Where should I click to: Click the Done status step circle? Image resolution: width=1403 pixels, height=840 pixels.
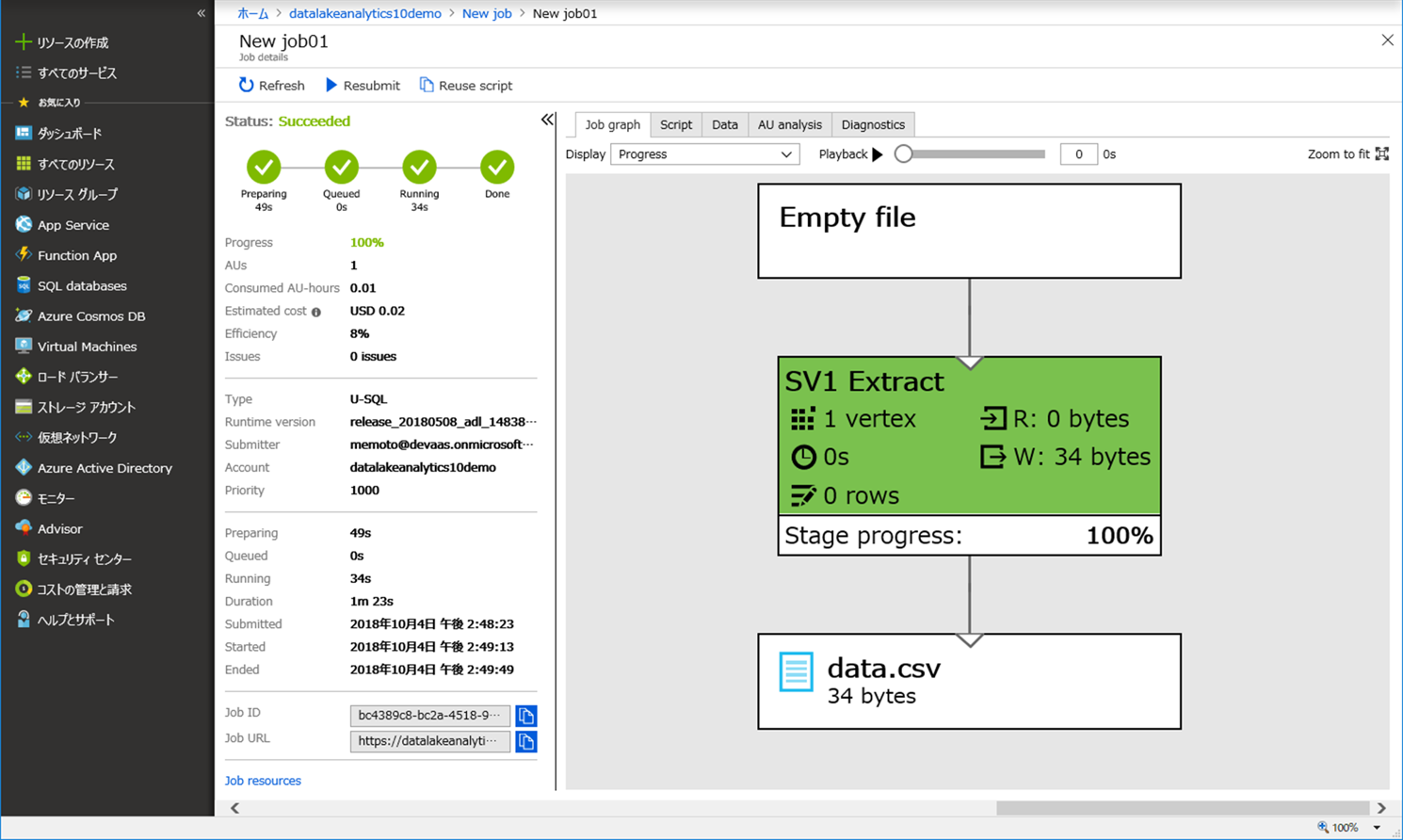[497, 168]
